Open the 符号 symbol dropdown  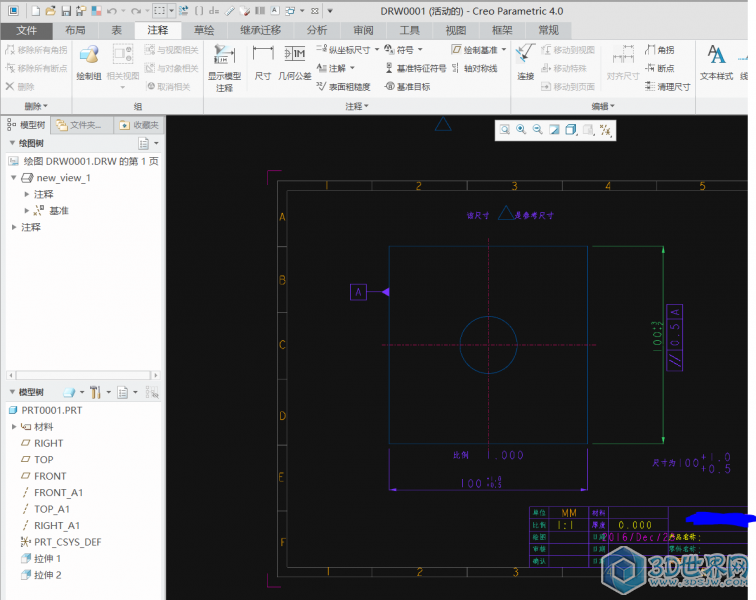point(420,50)
